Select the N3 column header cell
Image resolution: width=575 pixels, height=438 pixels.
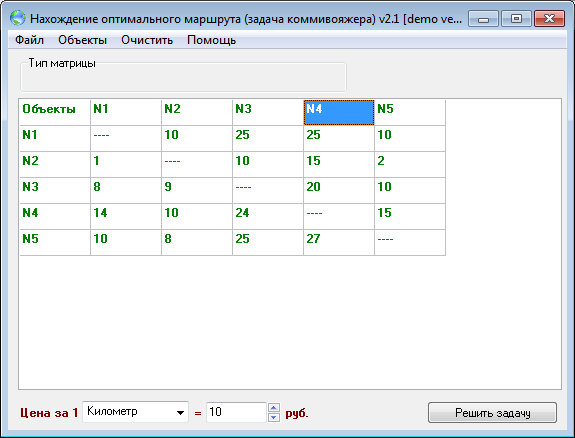tap(268, 113)
